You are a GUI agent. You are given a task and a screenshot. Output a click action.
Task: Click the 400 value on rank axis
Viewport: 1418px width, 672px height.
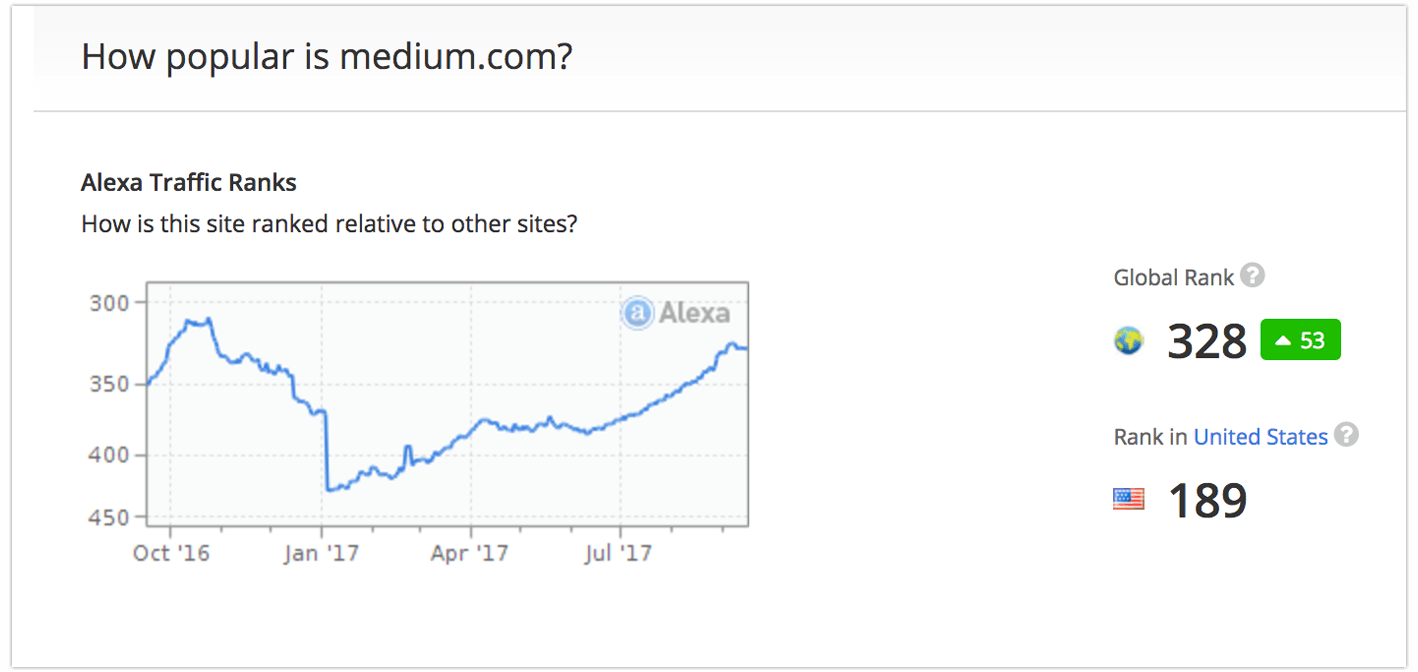point(111,455)
